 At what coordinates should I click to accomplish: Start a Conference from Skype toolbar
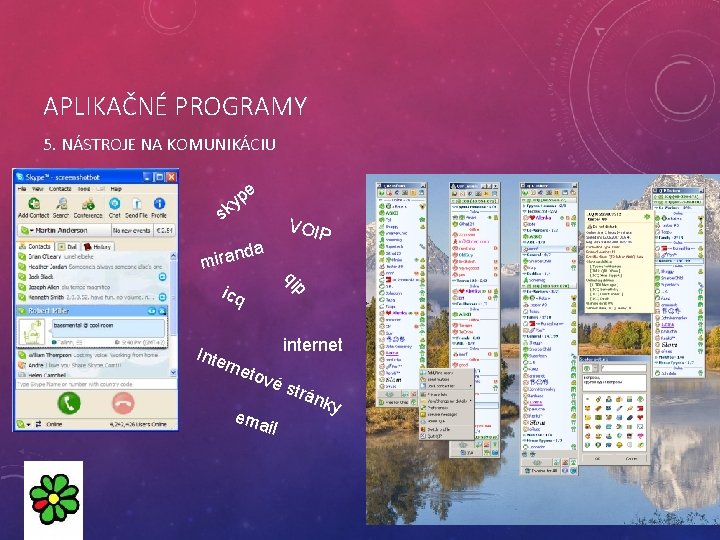point(88,208)
